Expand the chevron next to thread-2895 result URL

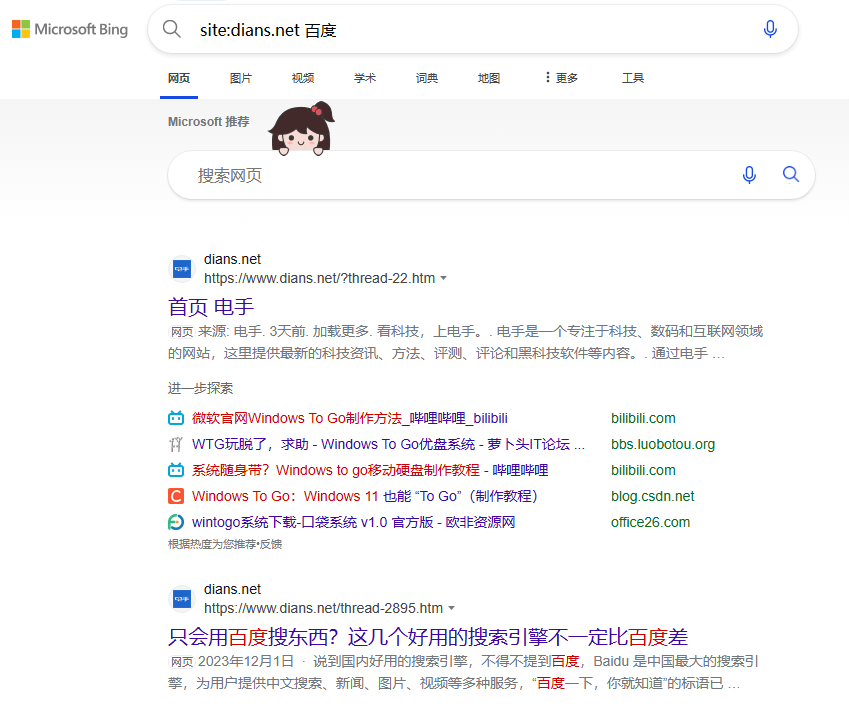tap(451, 608)
